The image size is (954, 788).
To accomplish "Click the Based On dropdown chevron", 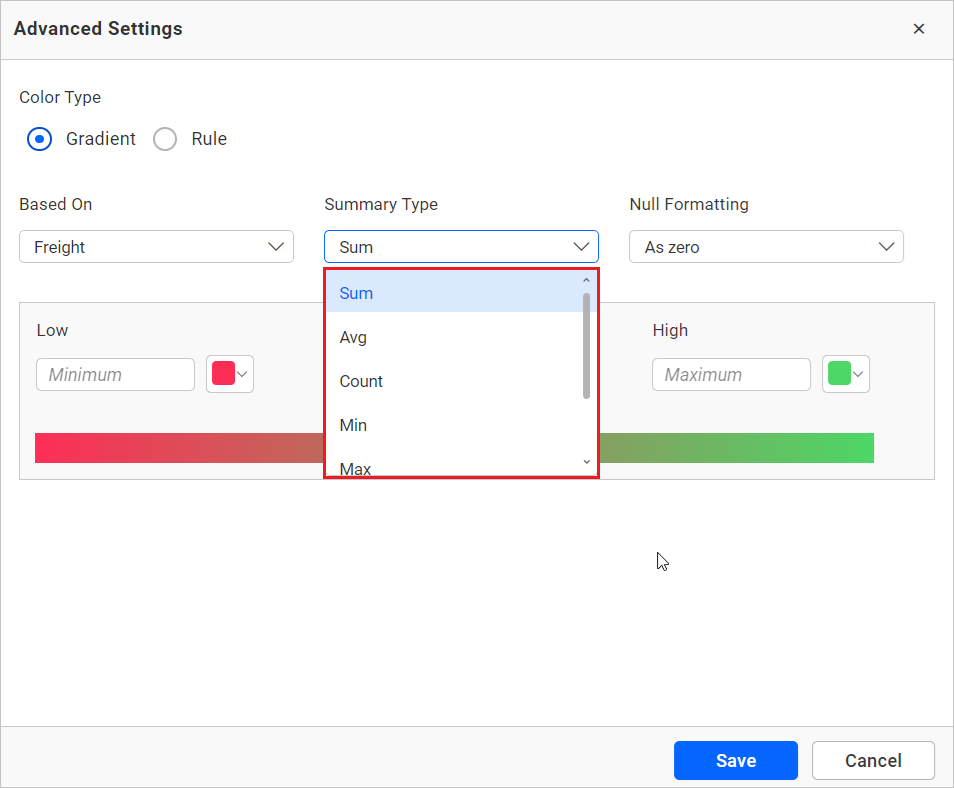I will click(x=276, y=246).
